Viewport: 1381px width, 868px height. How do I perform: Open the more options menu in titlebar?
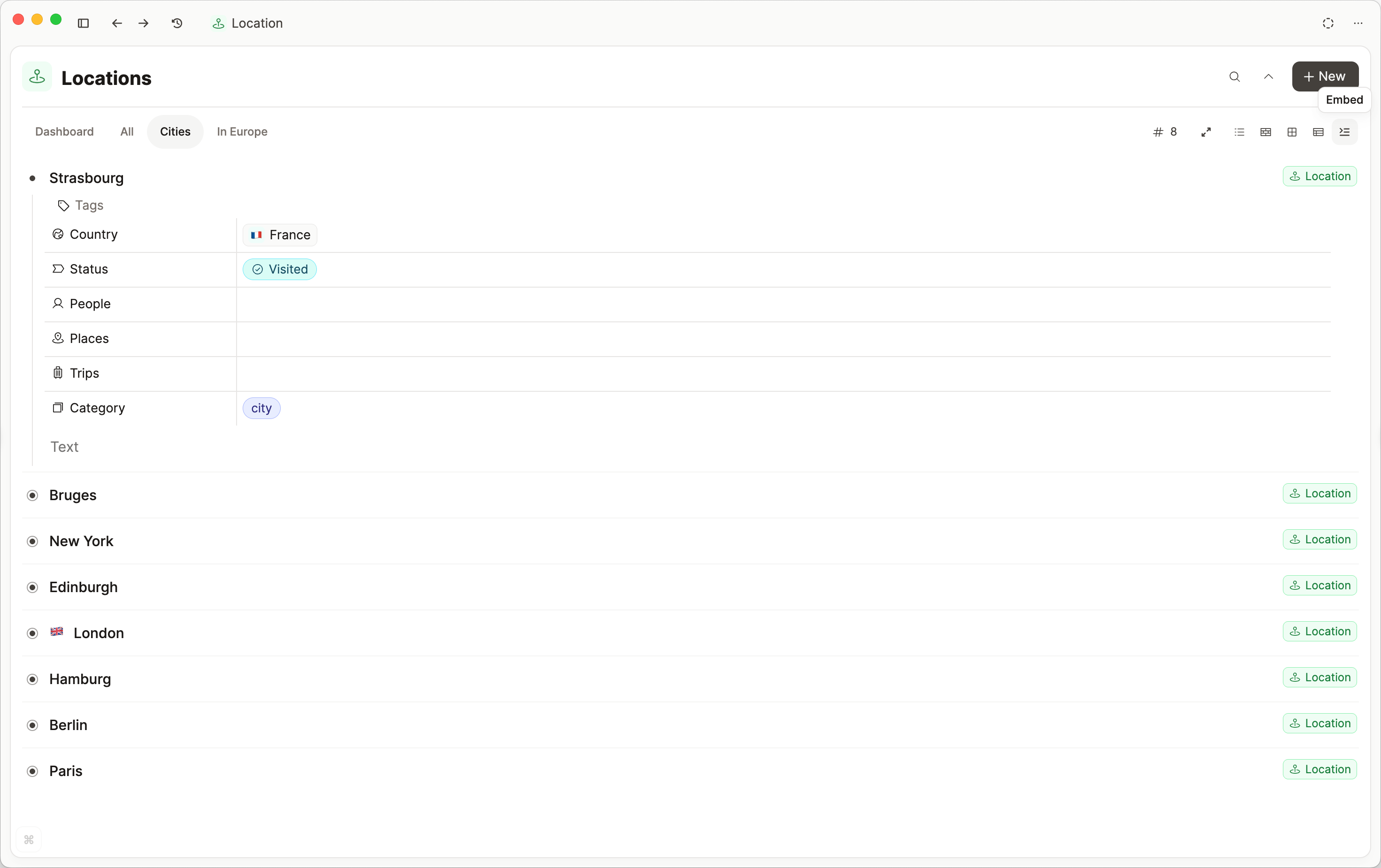point(1358,23)
